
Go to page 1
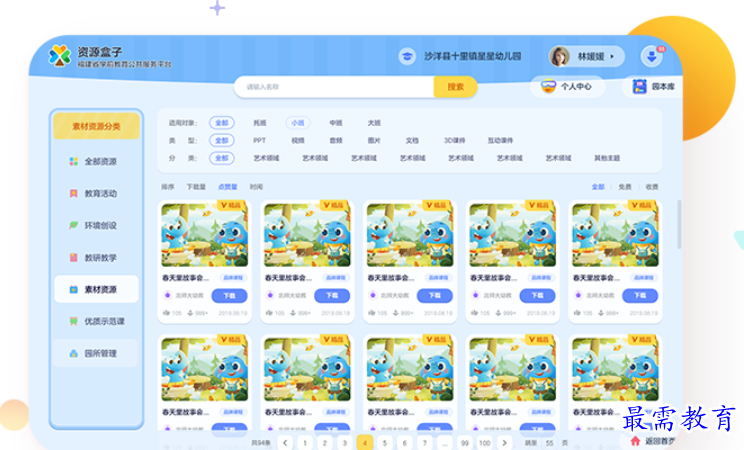(305, 442)
